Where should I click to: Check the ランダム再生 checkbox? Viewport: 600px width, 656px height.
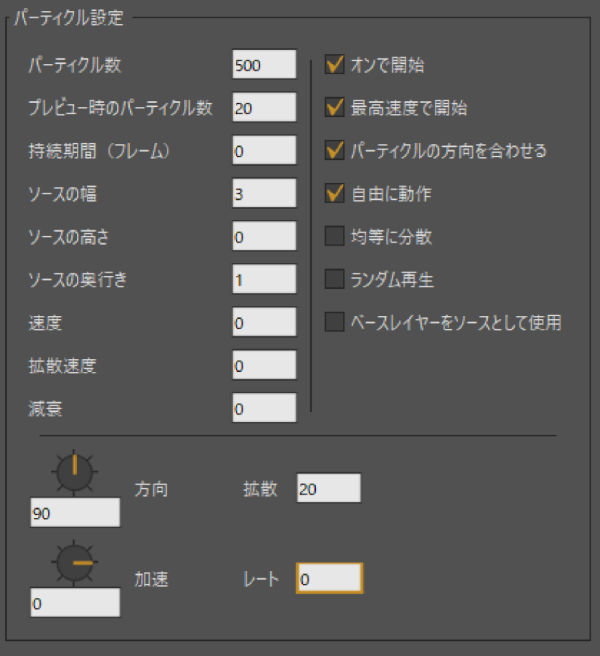335,280
